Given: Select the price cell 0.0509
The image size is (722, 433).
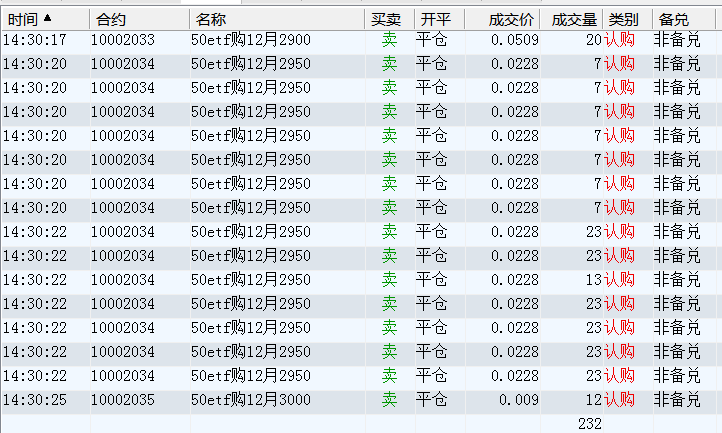Looking at the screenshot, I should tap(515, 40).
